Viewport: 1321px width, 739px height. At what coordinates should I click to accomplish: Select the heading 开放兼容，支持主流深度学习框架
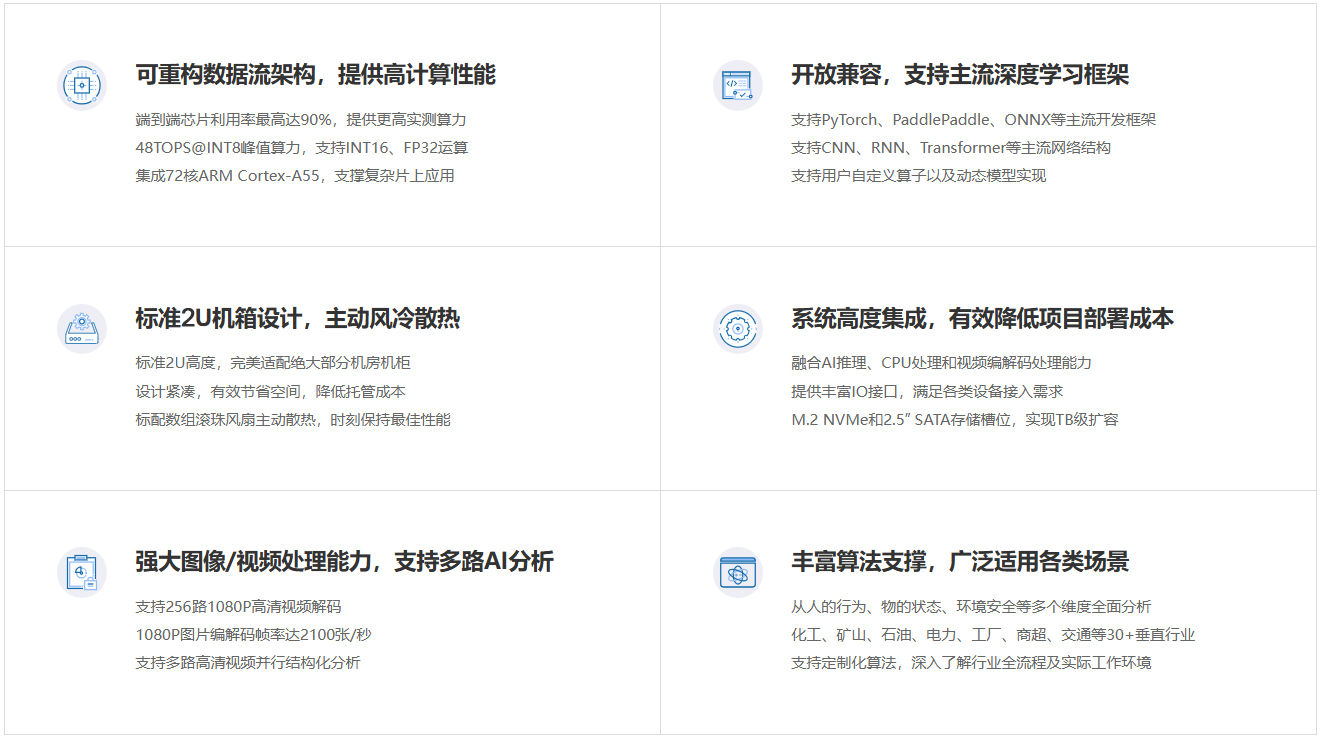960,75
